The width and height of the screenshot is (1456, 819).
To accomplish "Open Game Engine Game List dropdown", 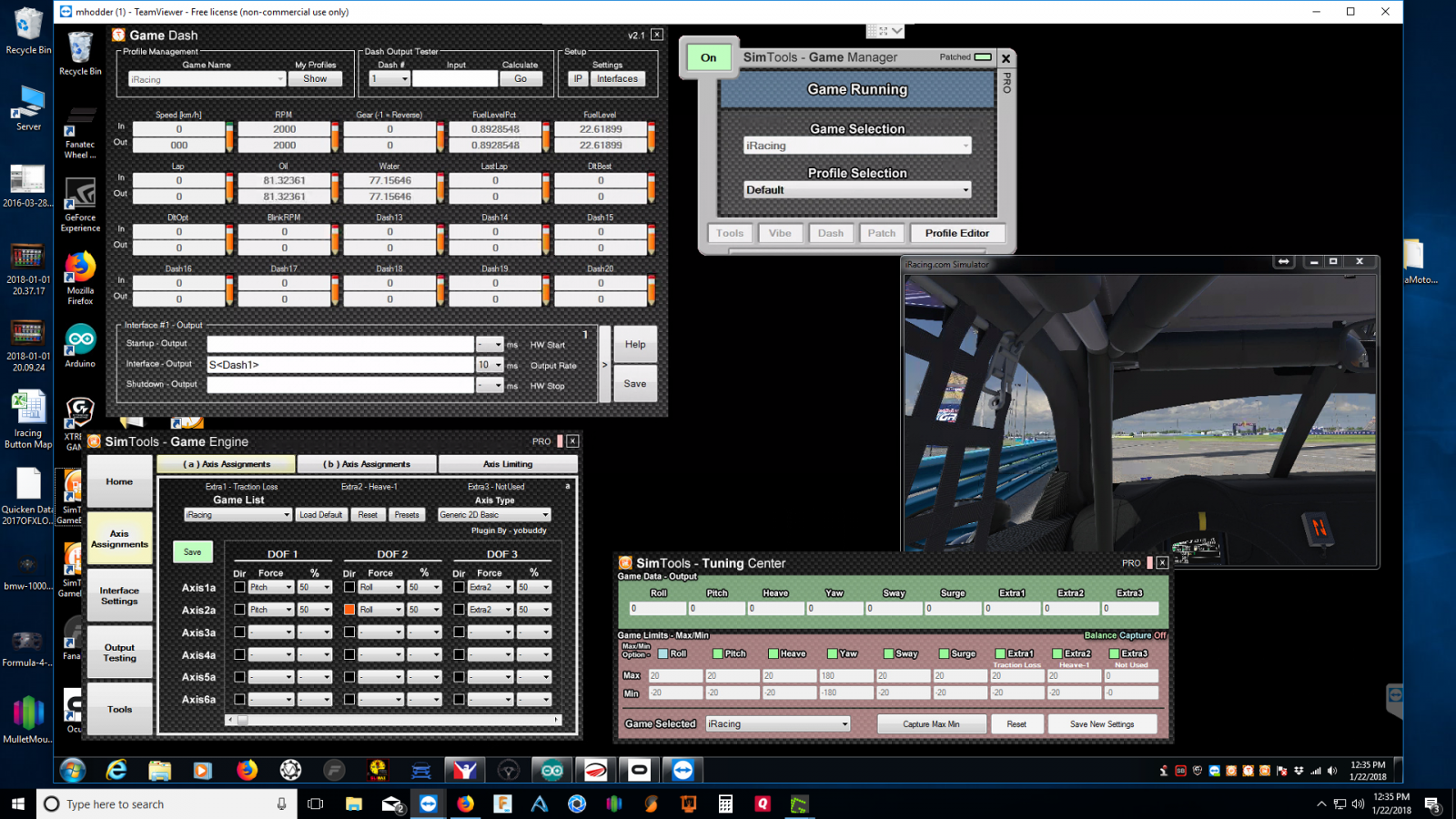I will pos(238,515).
